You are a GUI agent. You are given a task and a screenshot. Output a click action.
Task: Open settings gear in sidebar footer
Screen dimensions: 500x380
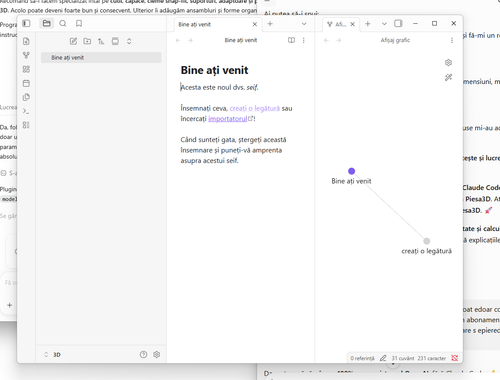157,355
